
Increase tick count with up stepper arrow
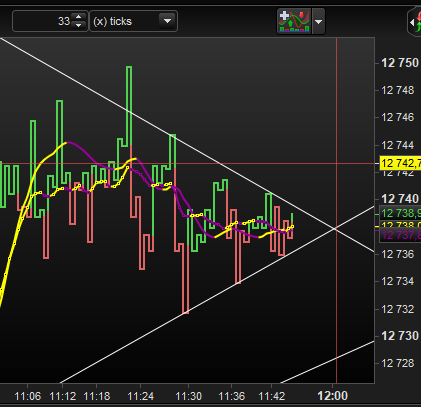point(79,17)
